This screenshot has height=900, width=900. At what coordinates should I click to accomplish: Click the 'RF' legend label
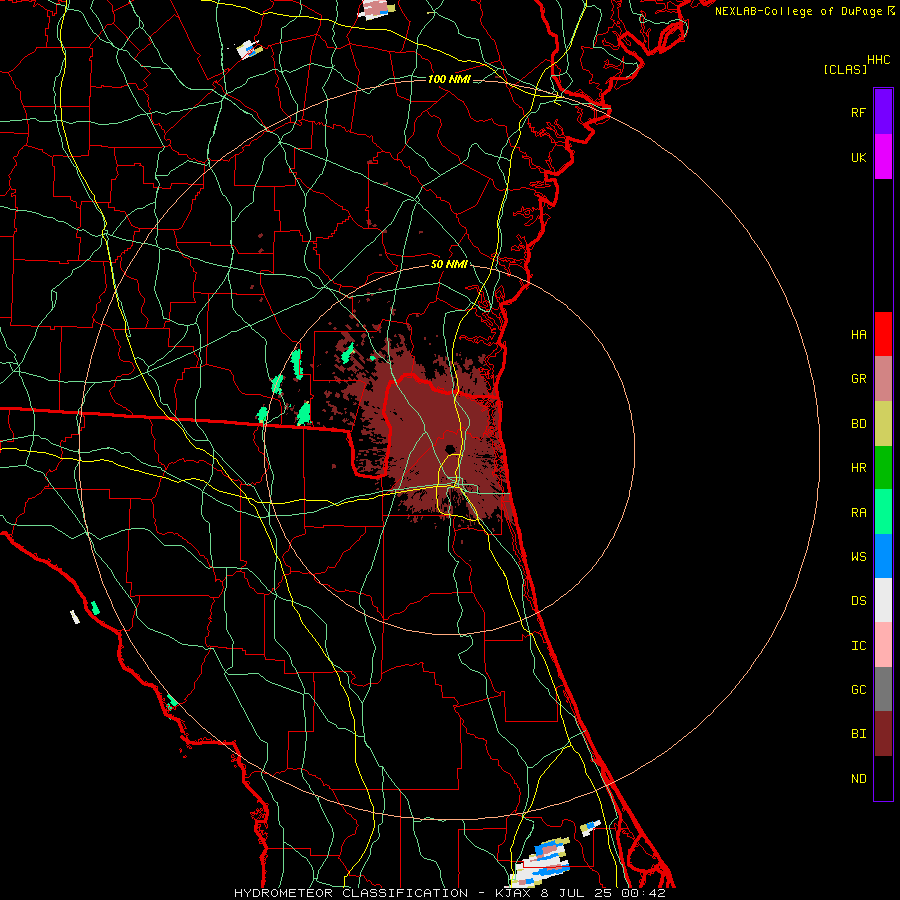pos(858,112)
